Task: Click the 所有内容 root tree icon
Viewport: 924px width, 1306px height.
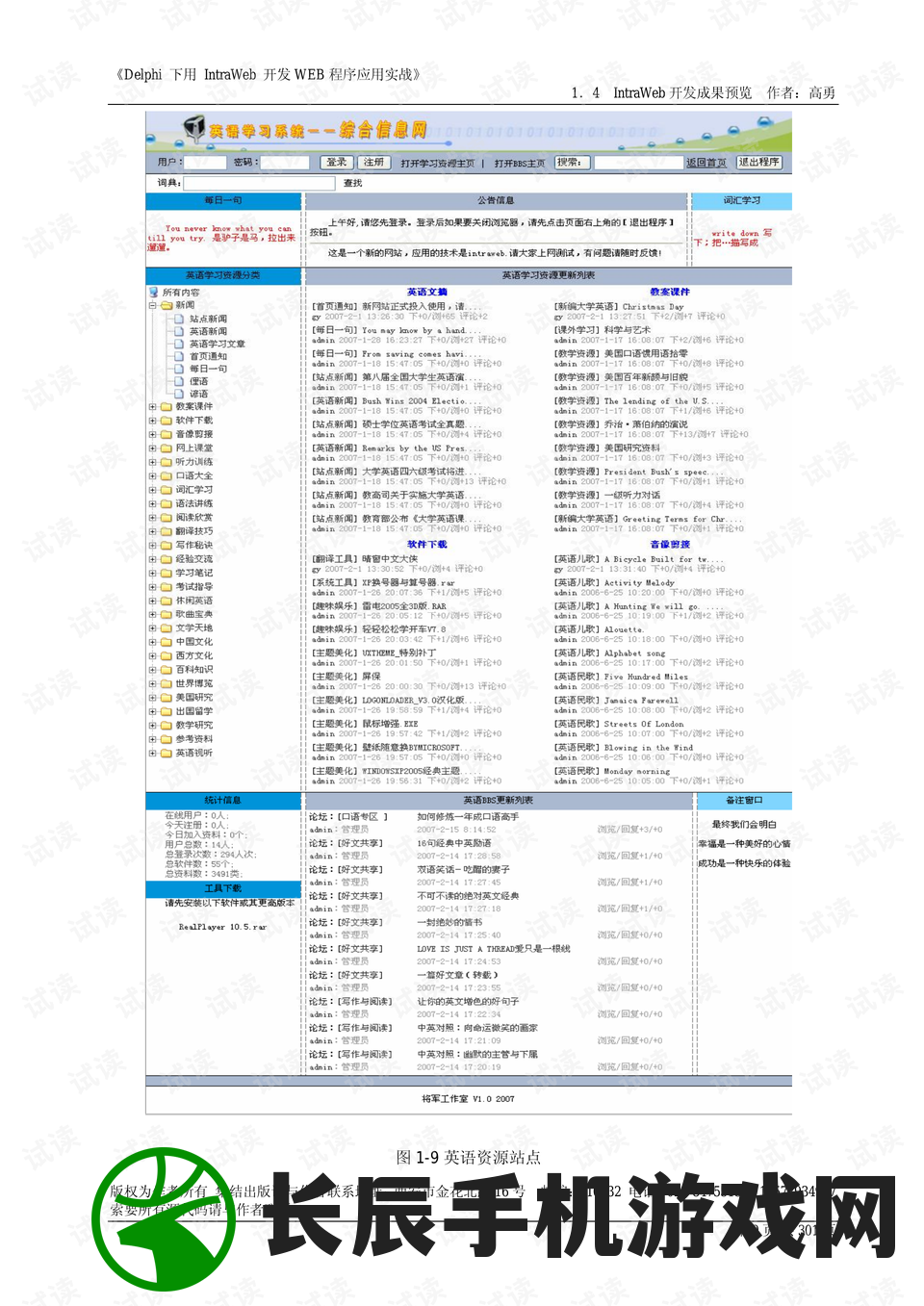Action: tap(153, 292)
